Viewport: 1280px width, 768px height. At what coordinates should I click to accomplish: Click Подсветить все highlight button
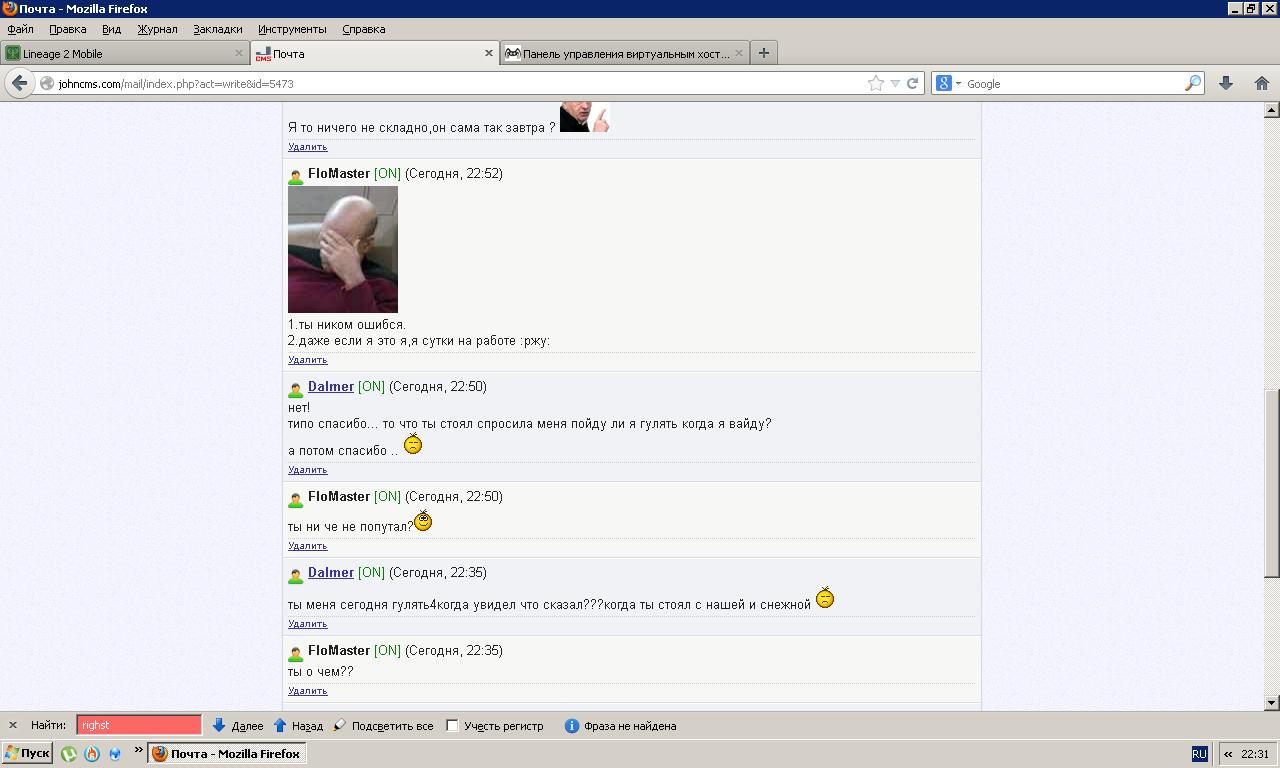pos(383,726)
